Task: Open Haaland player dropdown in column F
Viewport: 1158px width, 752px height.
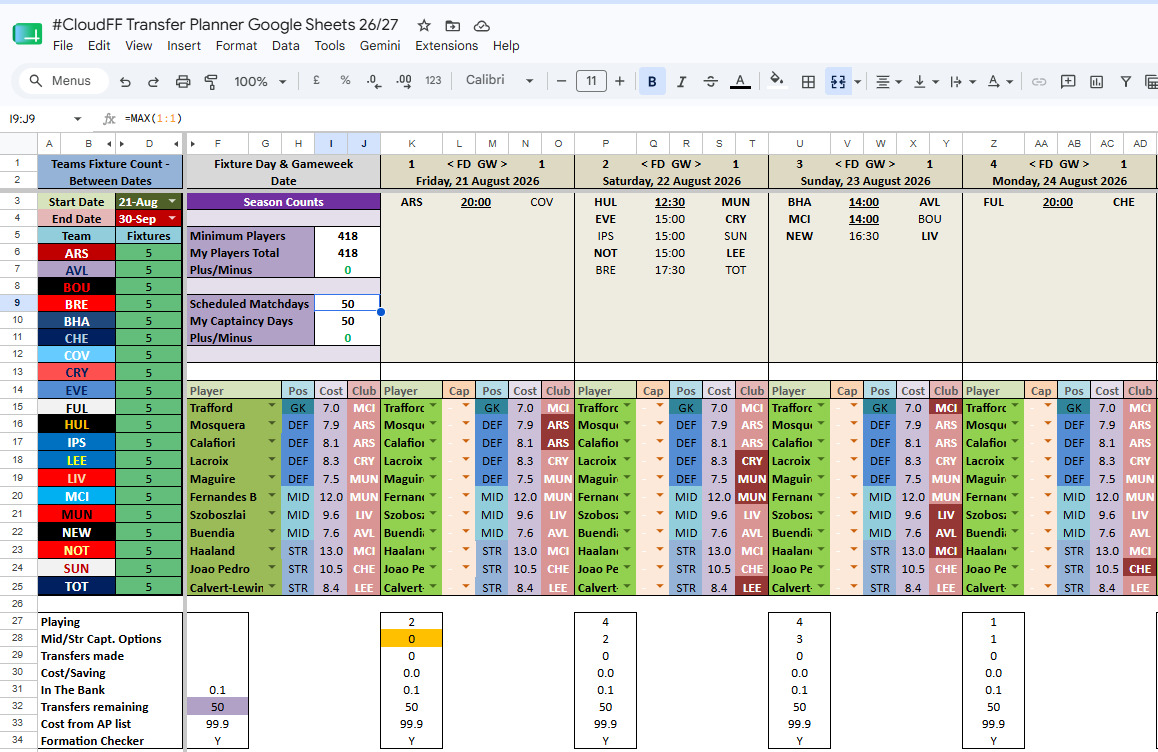Action: click(x=272, y=550)
